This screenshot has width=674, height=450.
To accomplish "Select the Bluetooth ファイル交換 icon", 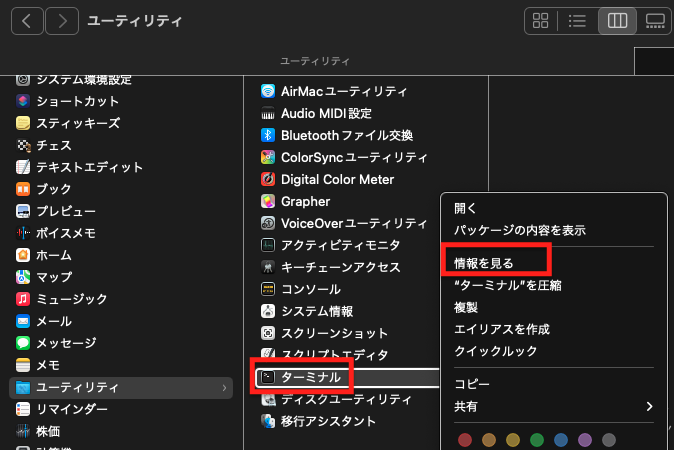I will (268, 135).
